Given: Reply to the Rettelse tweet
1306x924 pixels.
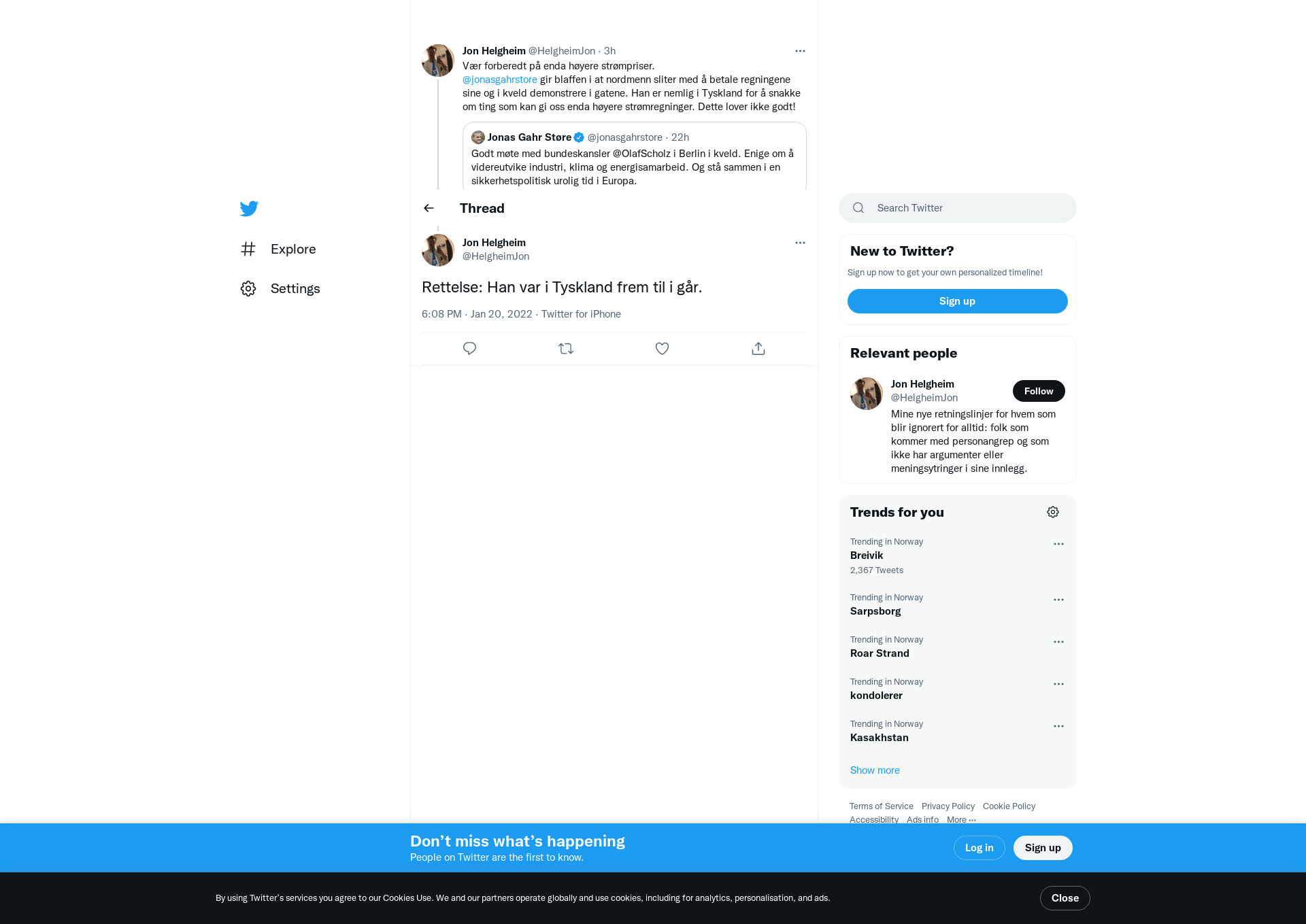Looking at the screenshot, I should tap(469, 348).
